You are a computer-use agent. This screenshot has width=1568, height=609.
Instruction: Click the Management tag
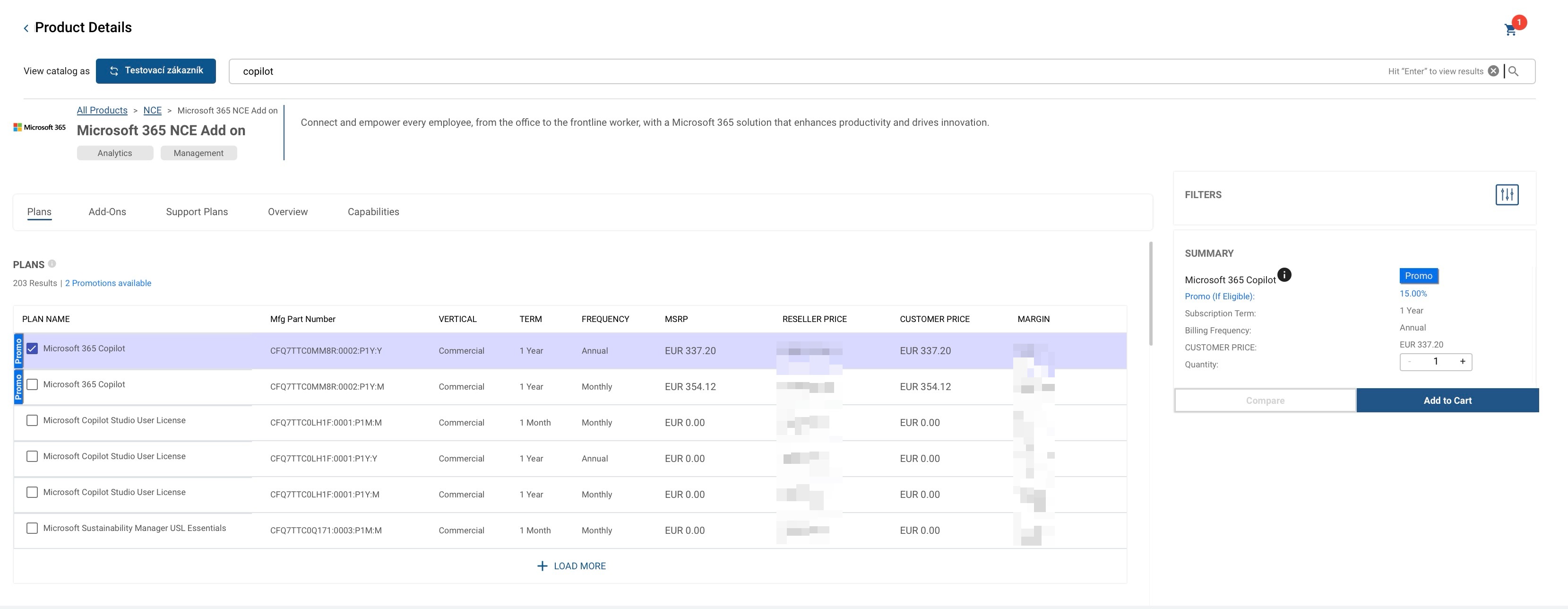point(198,154)
